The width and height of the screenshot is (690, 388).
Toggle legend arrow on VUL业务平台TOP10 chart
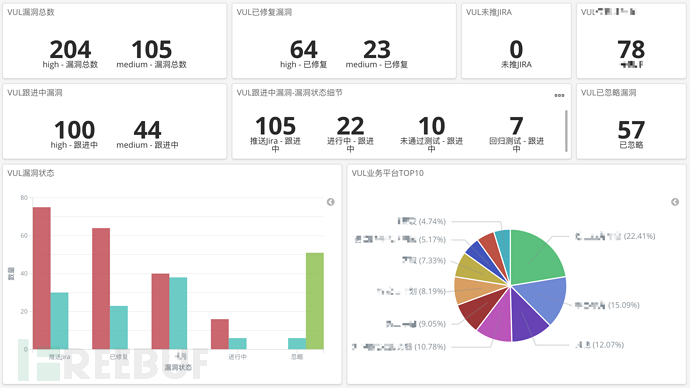pos(675,202)
